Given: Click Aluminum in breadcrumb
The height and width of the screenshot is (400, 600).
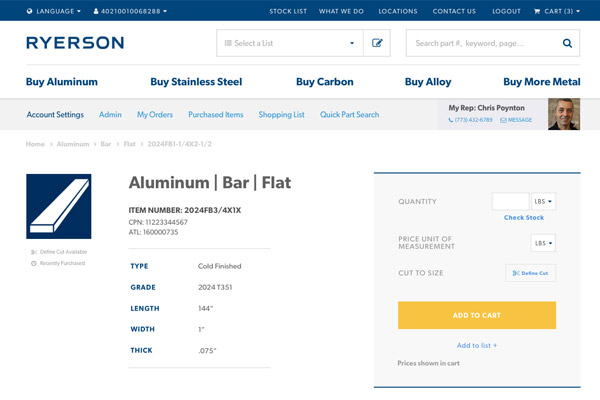Looking at the screenshot, I should [x=73, y=144].
